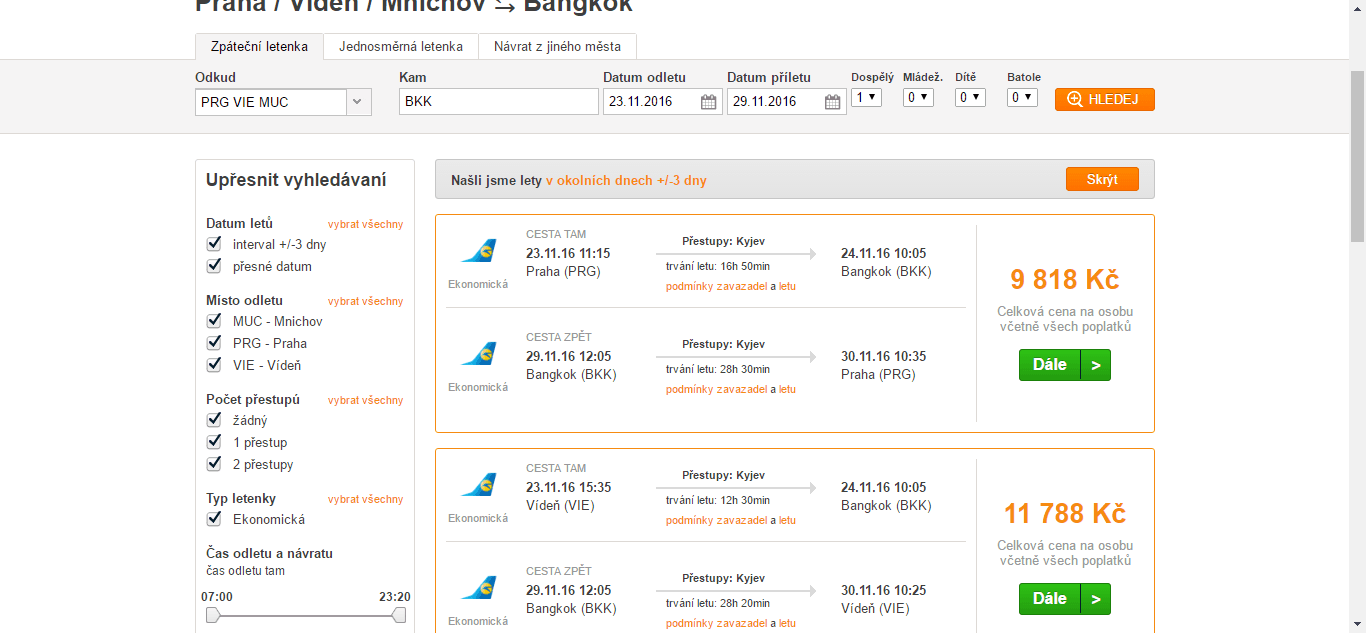Uncheck VIE - Vídeň departure
1366x633 pixels.
pos(214,365)
